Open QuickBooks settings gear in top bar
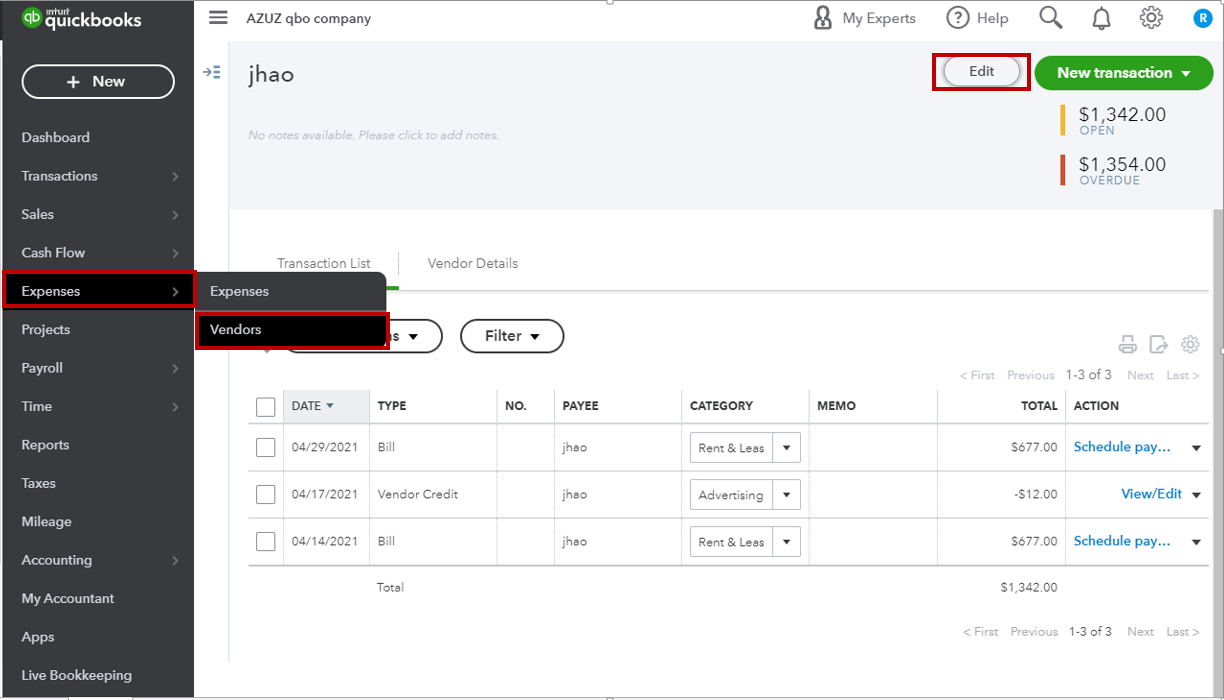This screenshot has width=1224, height=700. point(1151,17)
